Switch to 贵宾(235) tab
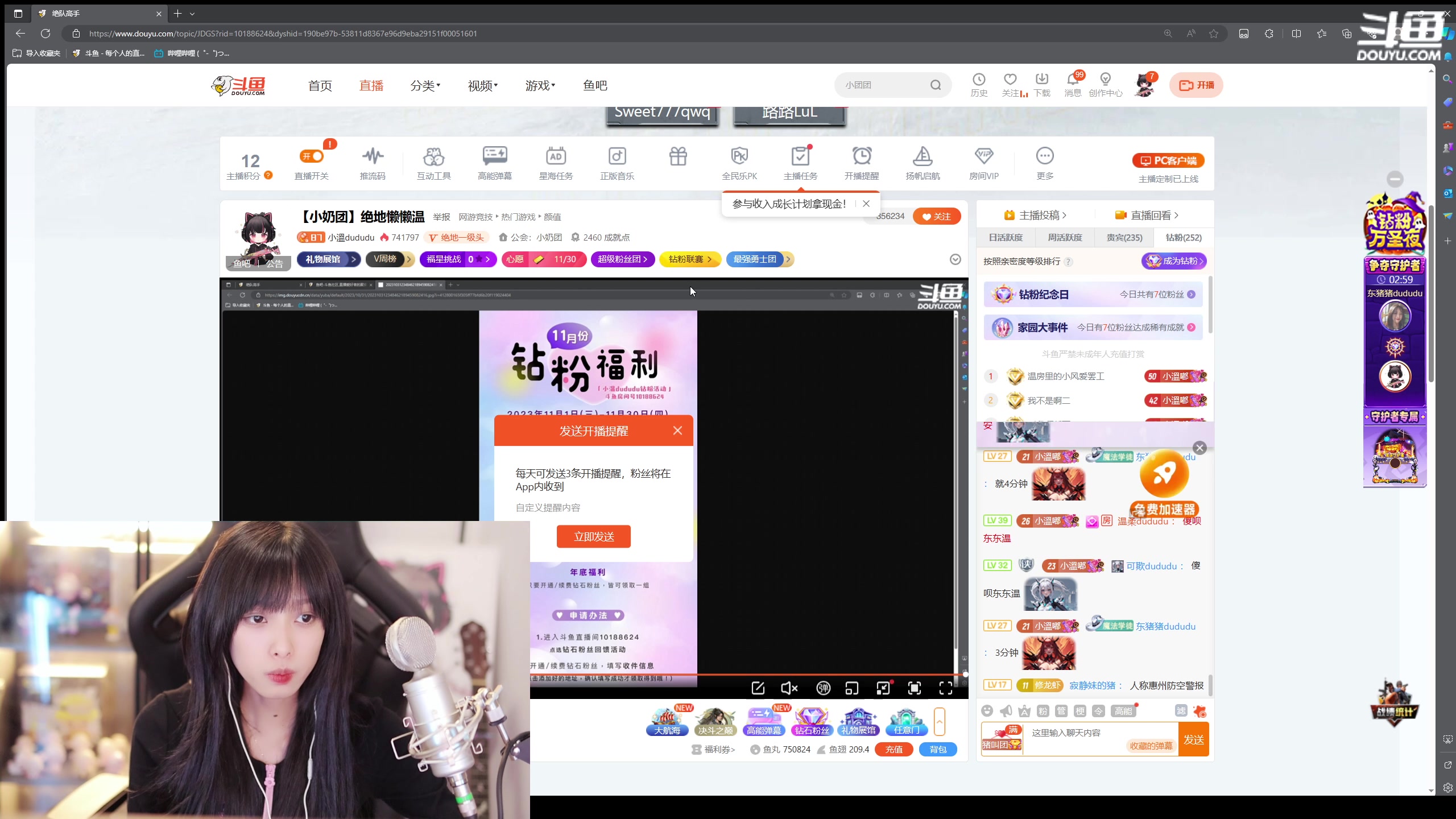The height and width of the screenshot is (819, 1456). coord(1124,237)
